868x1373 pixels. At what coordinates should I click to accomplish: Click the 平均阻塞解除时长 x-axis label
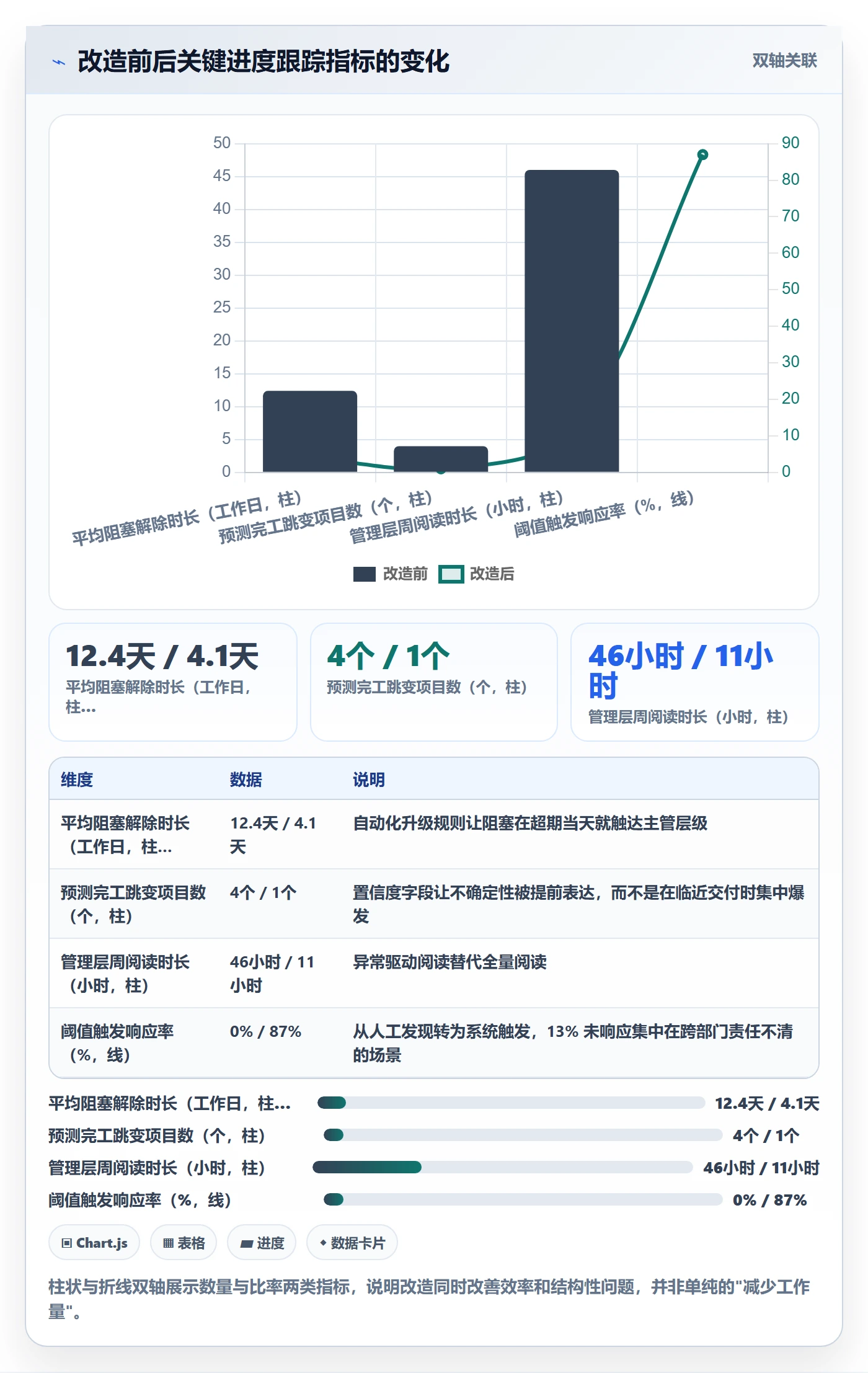[x=187, y=518]
